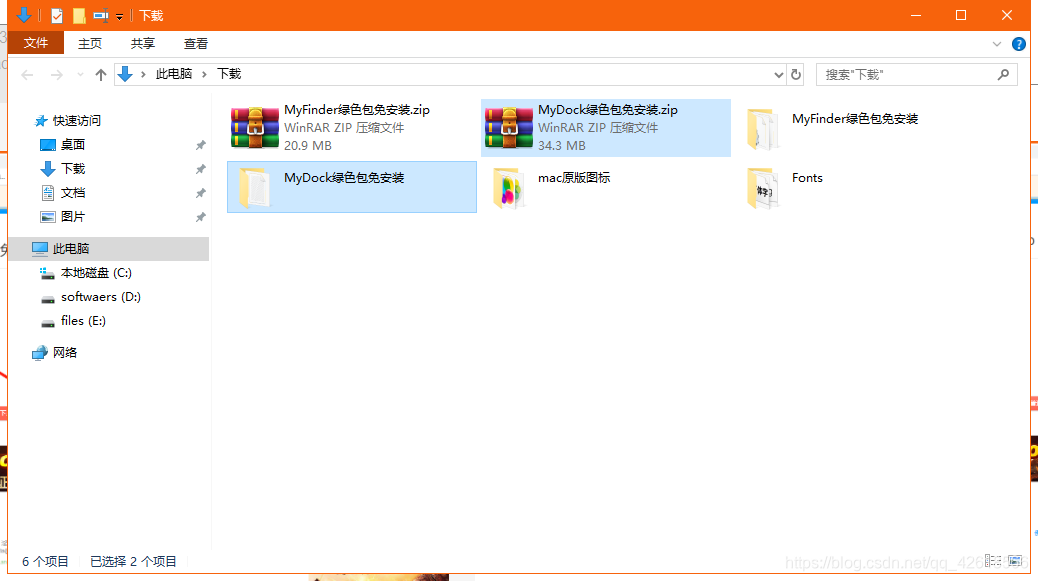Click 此电脑 in the address bar
Screen dimensions: 1038x581
(x=174, y=74)
